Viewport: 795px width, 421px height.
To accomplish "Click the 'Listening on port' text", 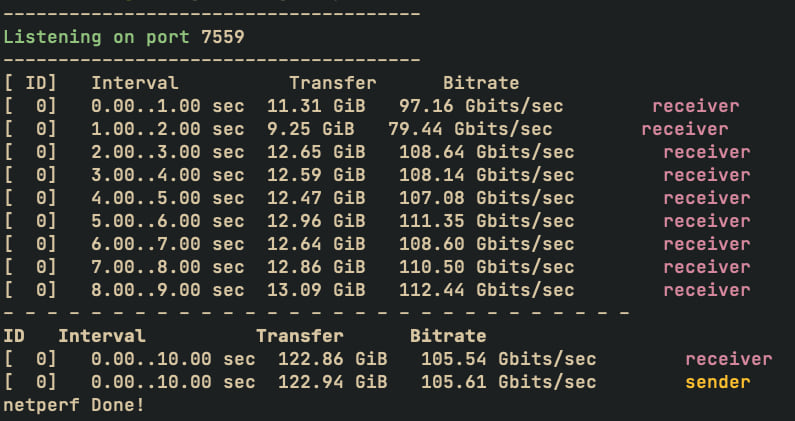I will pyautogui.click(x=96, y=38).
